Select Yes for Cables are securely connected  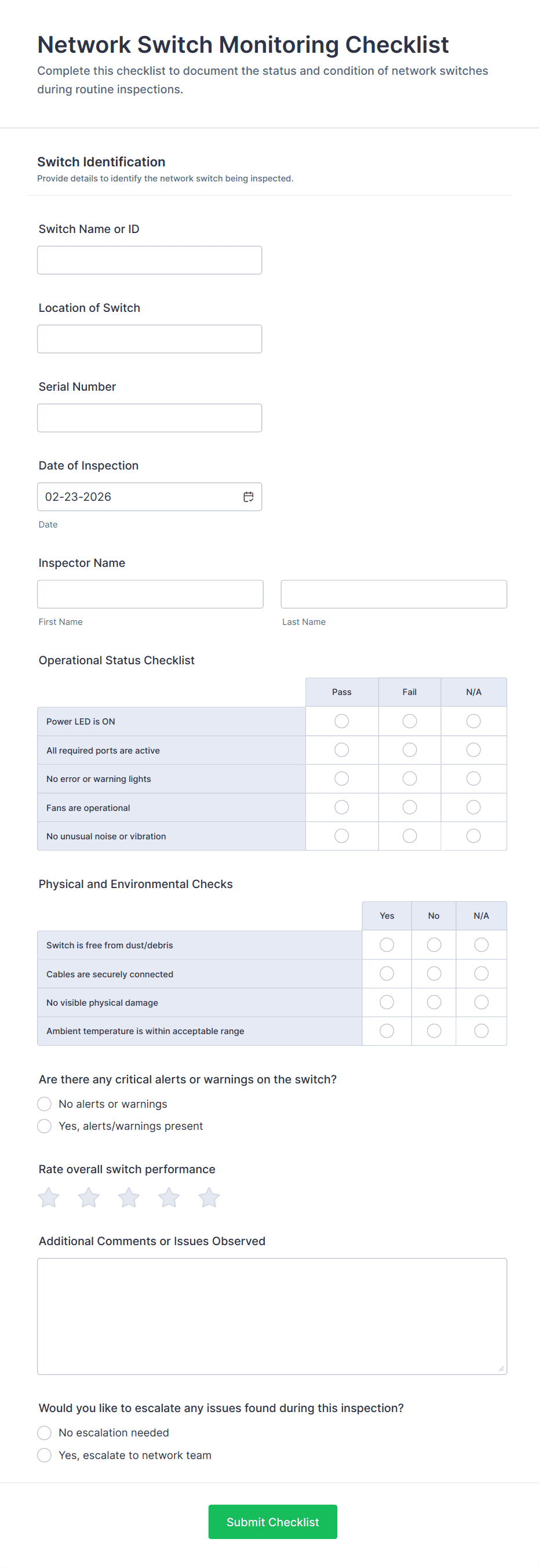(387, 974)
